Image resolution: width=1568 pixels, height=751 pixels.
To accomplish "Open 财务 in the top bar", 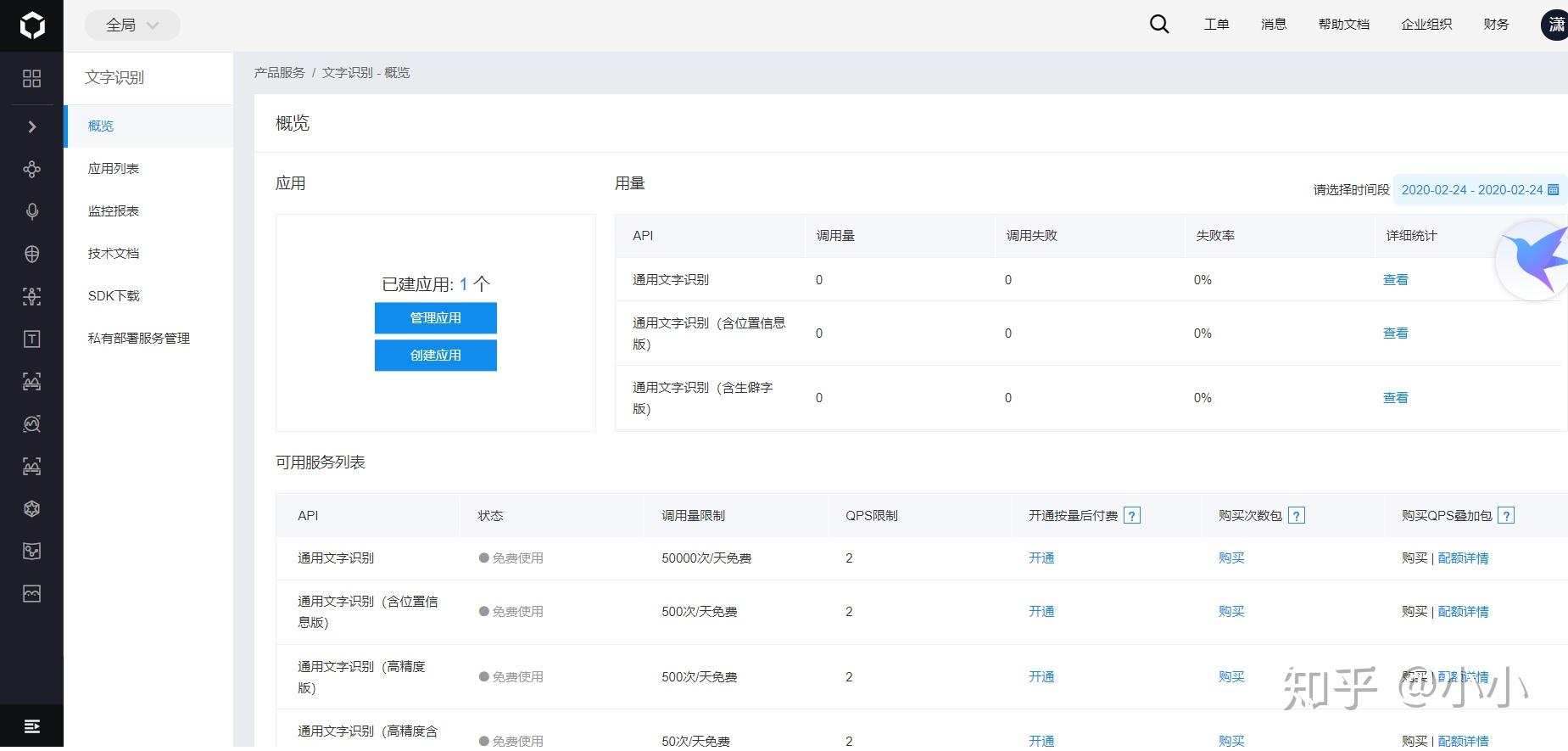I will [1496, 25].
